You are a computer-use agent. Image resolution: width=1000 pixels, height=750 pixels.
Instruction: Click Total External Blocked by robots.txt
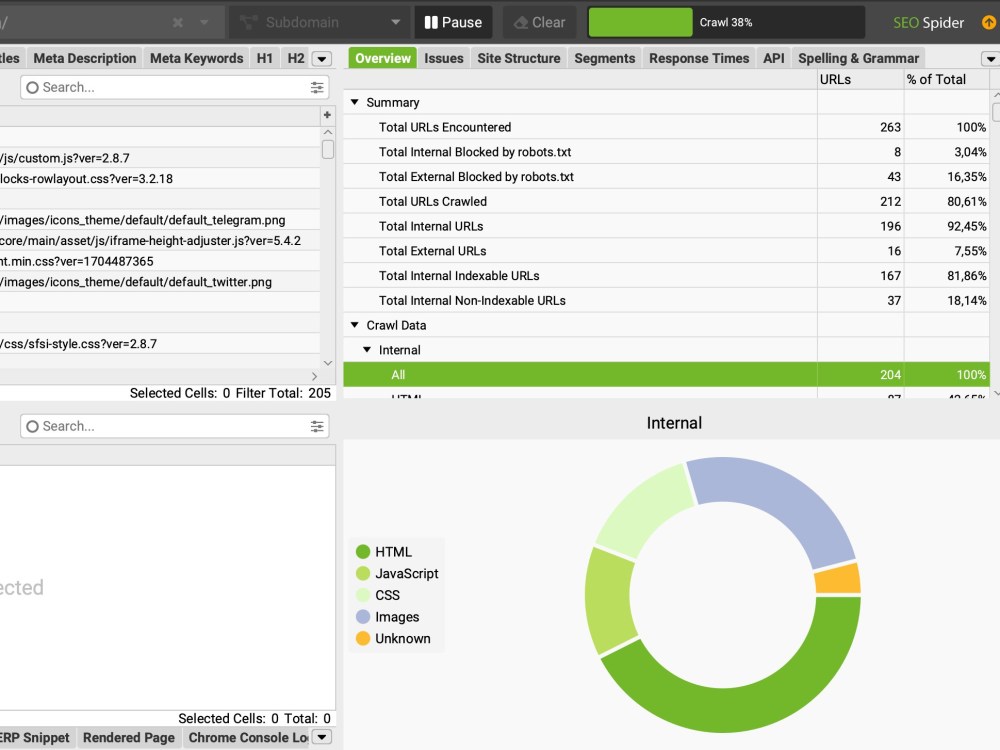(x=666, y=177)
